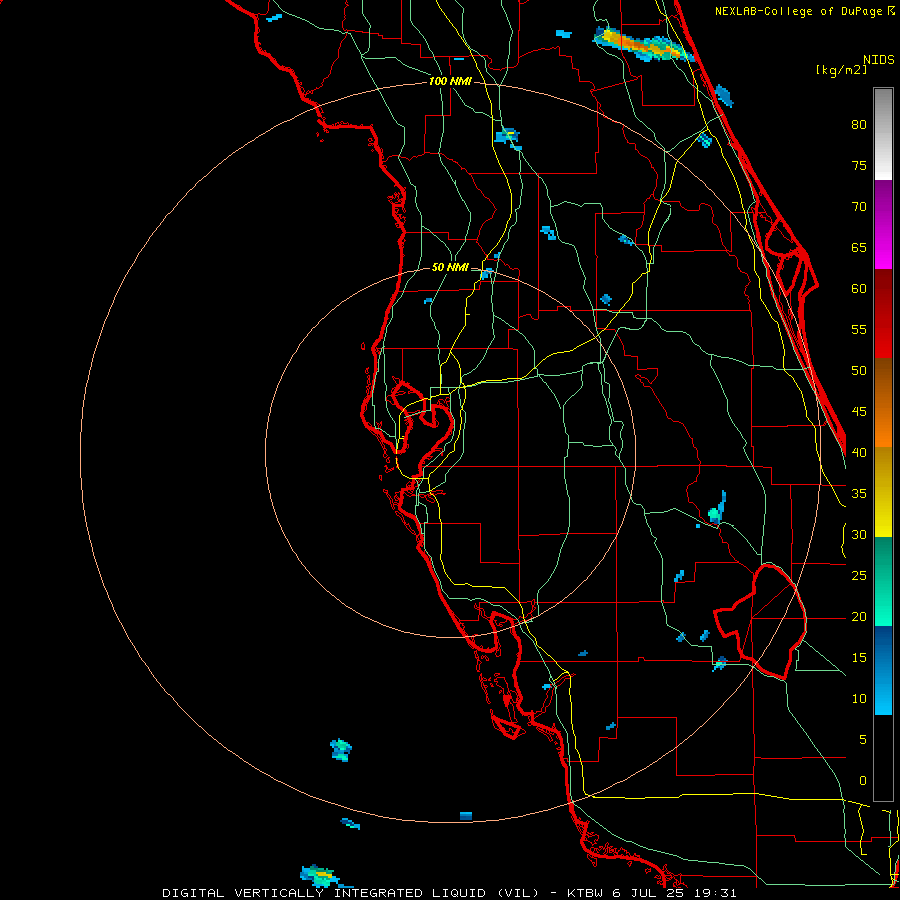The height and width of the screenshot is (900, 900).
Task: Click the 100 NMI range ring label
Action: coord(450,81)
